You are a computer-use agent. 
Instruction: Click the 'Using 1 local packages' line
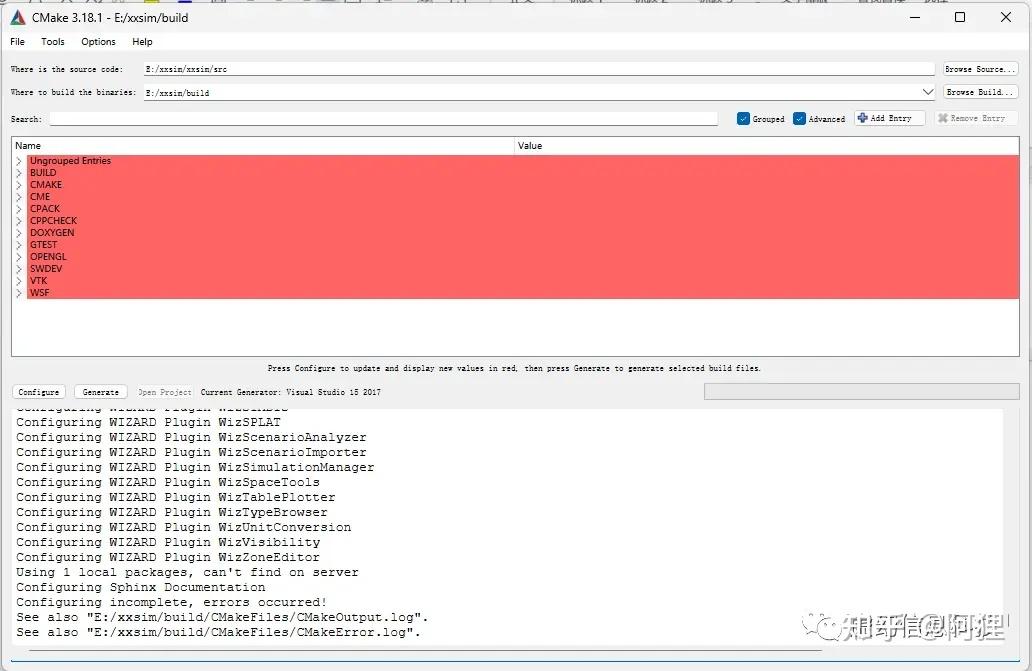188,572
